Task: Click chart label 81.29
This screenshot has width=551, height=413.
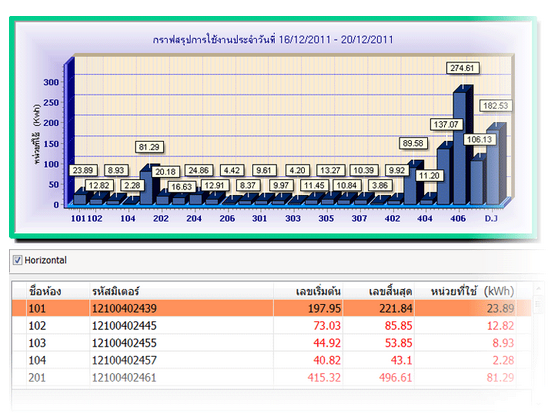Action: coord(149,147)
